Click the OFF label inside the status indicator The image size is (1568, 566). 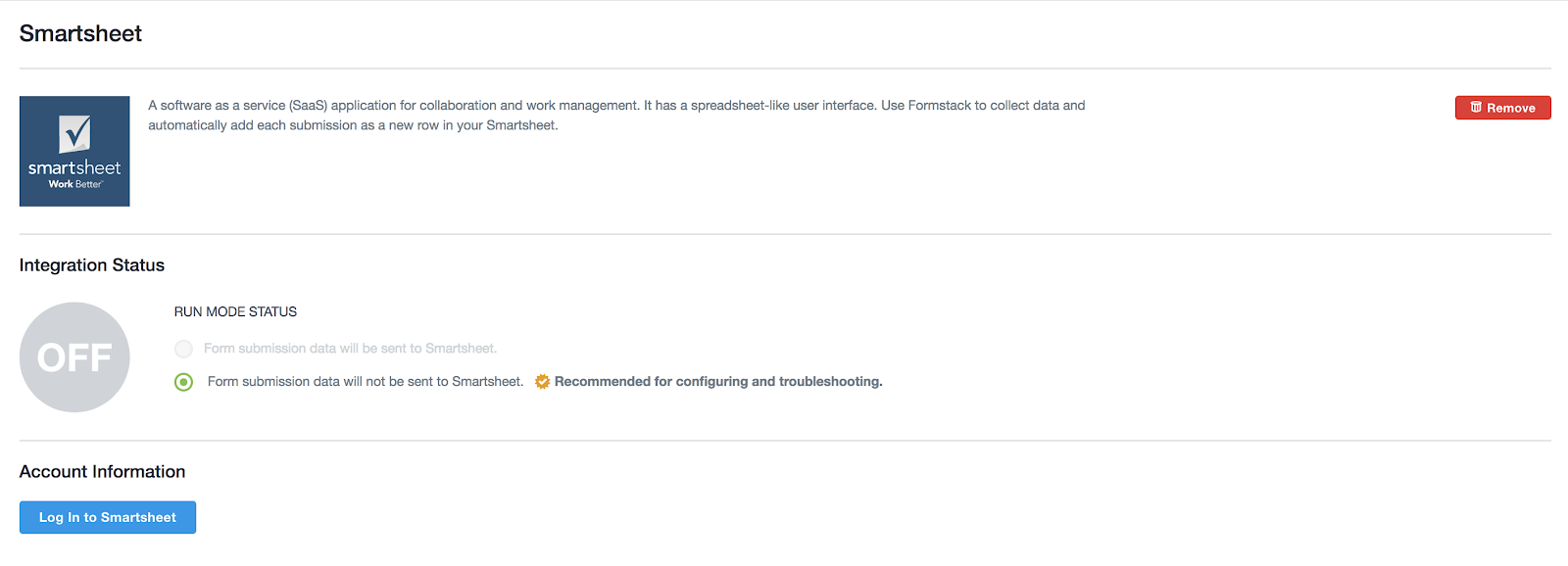click(x=74, y=357)
